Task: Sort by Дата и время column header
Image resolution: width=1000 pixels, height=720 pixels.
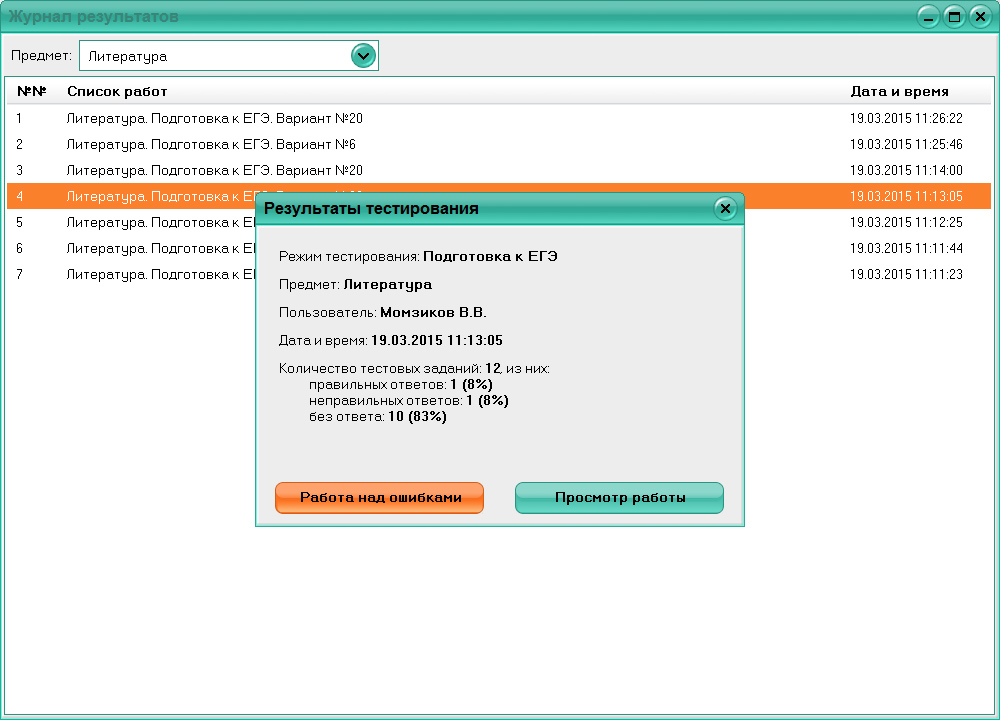Action: [x=899, y=92]
